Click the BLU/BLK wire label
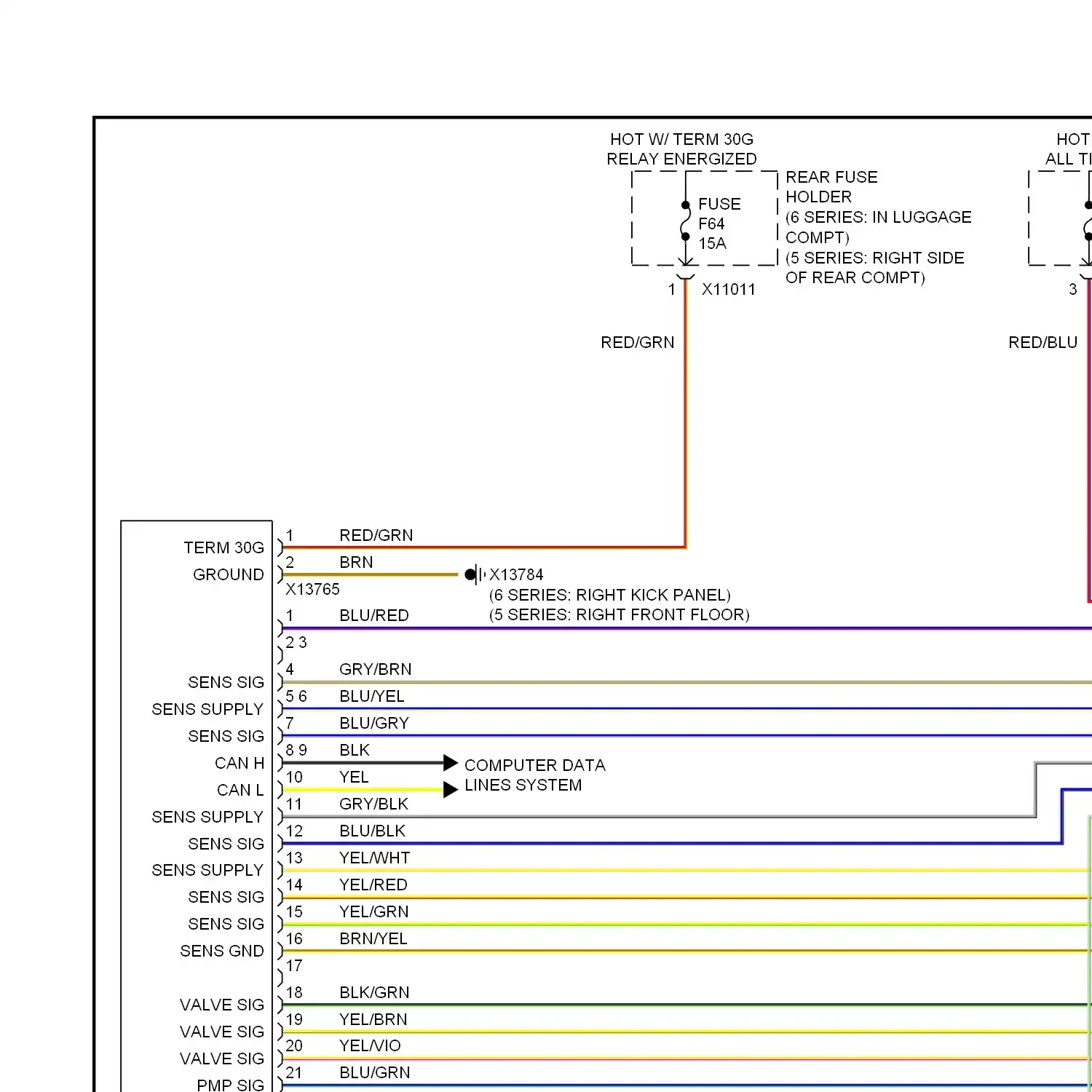This screenshot has height=1092, width=1092. point(372,831)
